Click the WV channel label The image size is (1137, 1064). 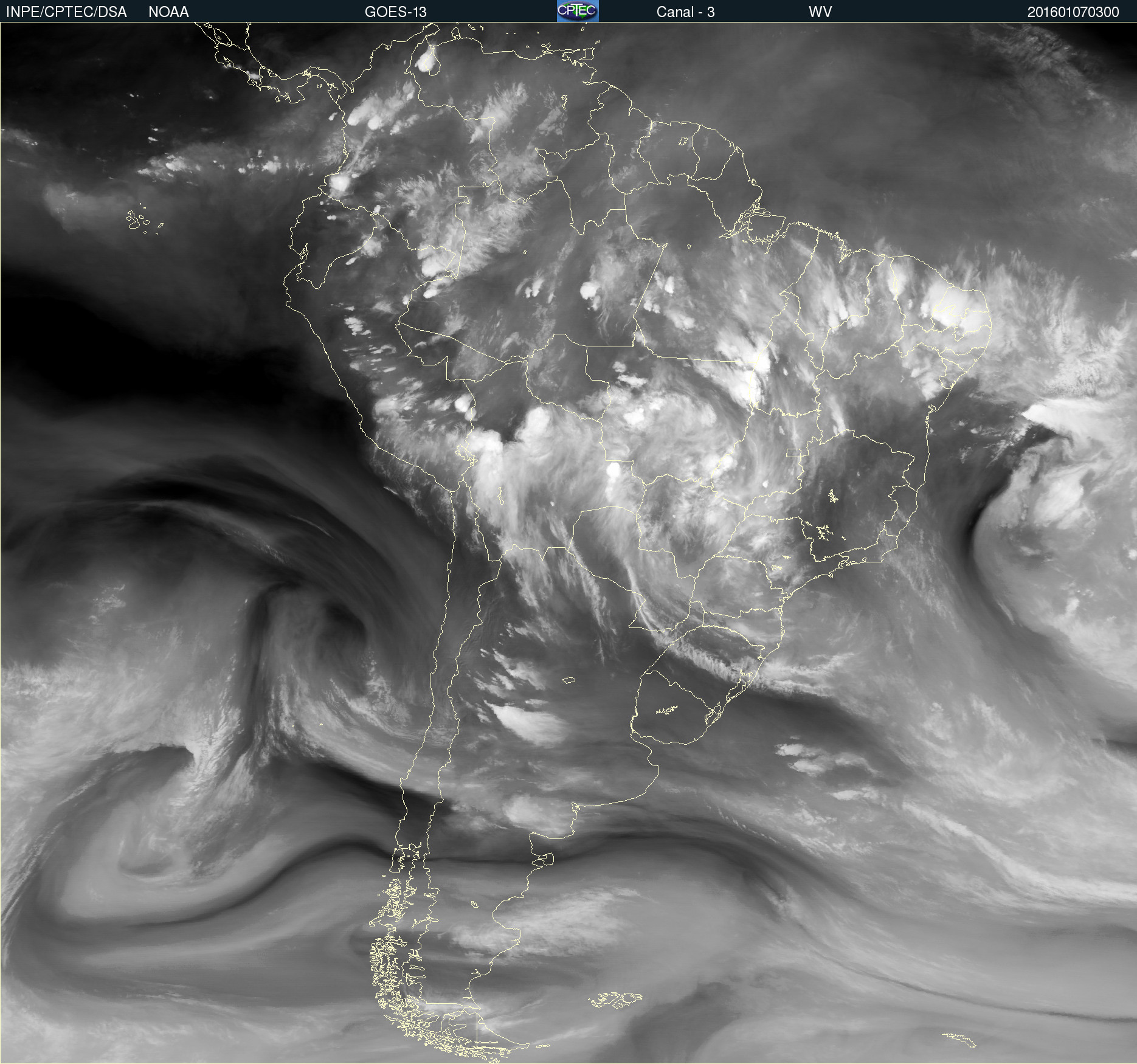tap(820, 12)
